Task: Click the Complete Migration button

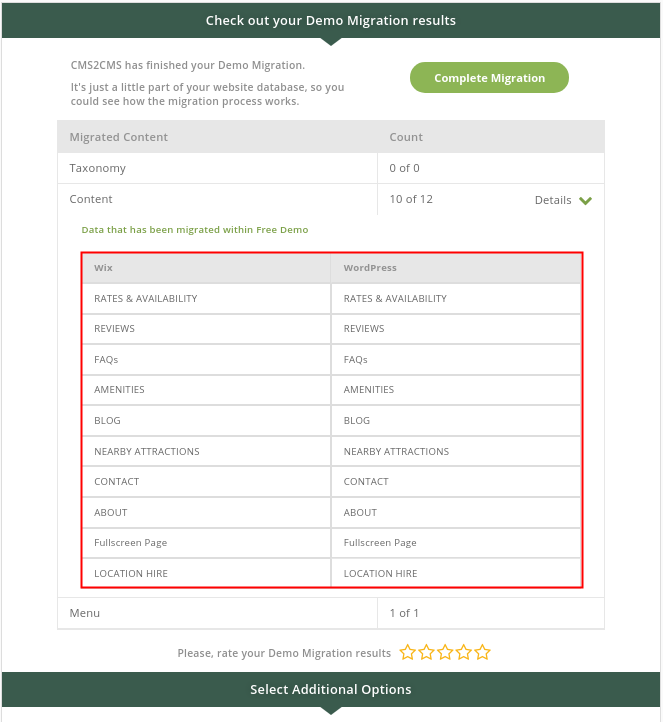Action: tap(489, 77)
